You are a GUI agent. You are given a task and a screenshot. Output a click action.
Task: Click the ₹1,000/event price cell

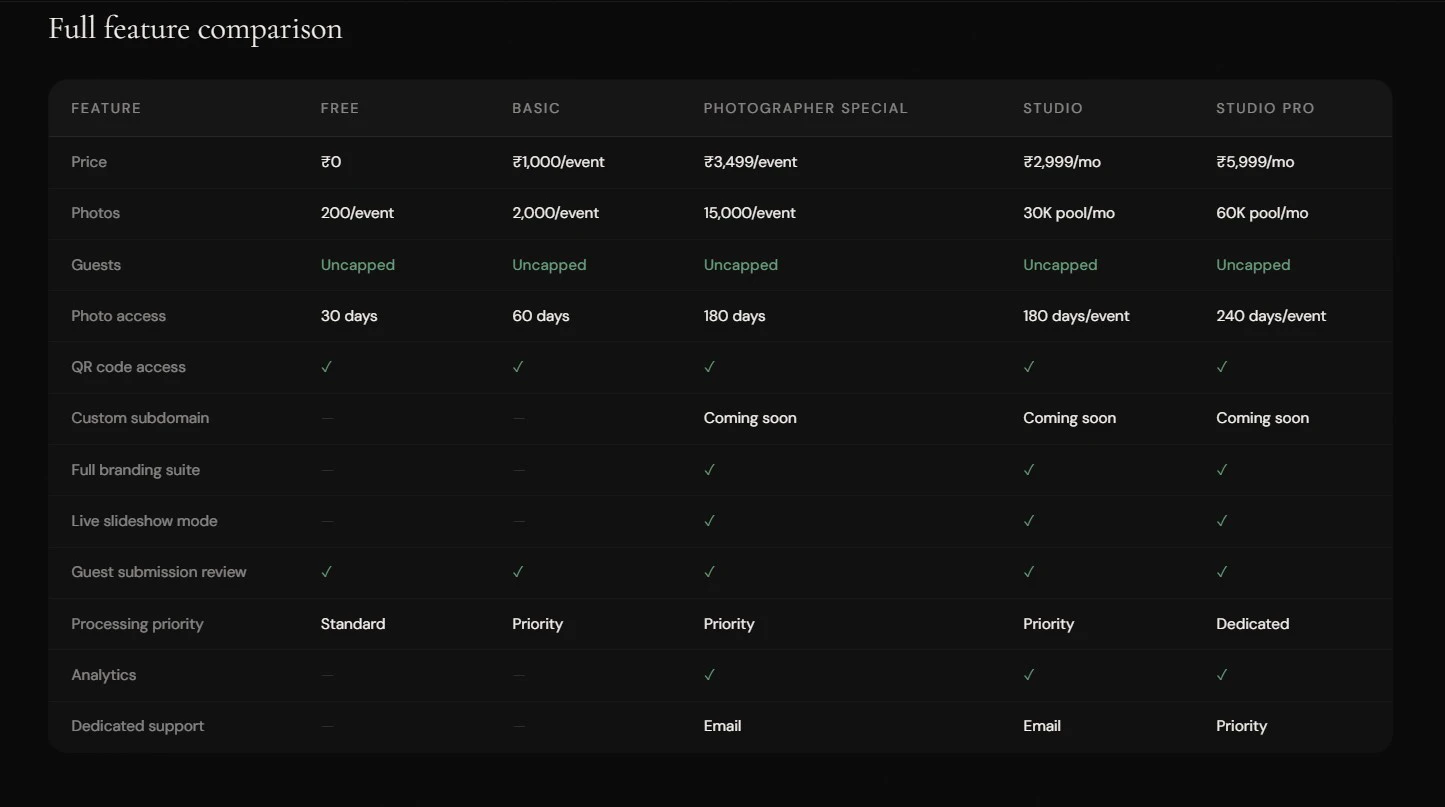[x=558, y=162]
